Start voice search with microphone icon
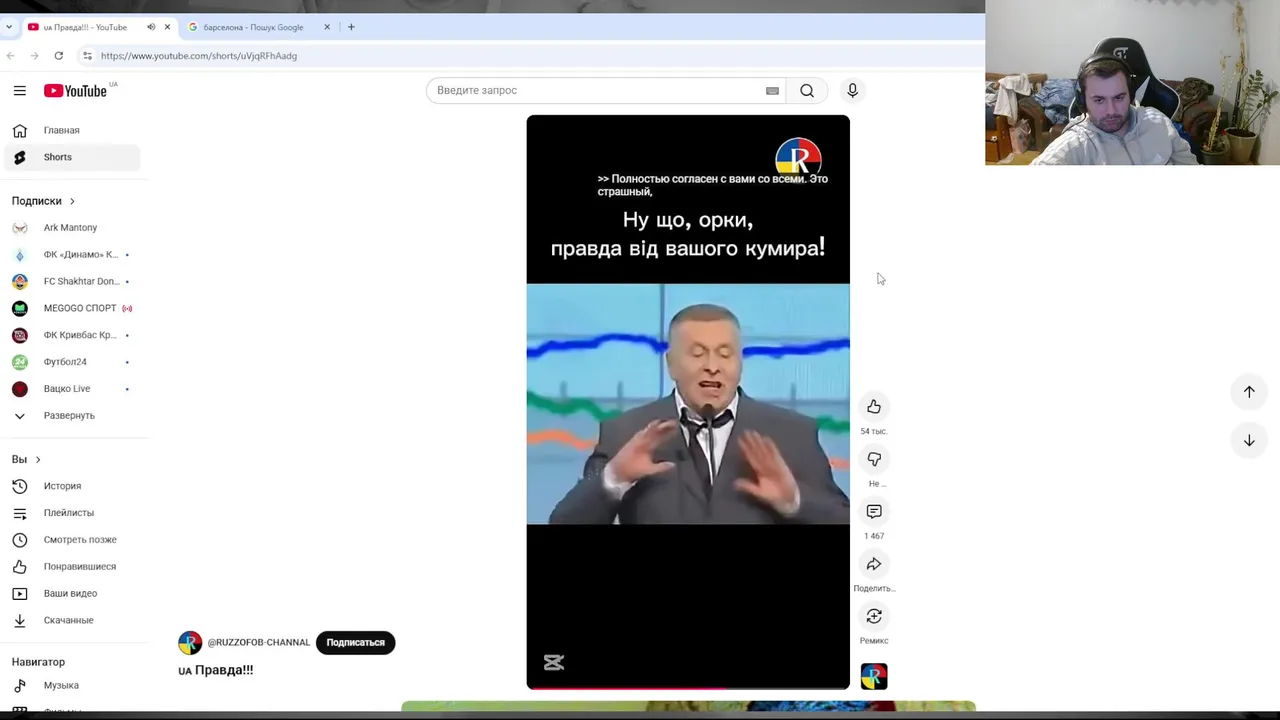 tap(852, 90)
